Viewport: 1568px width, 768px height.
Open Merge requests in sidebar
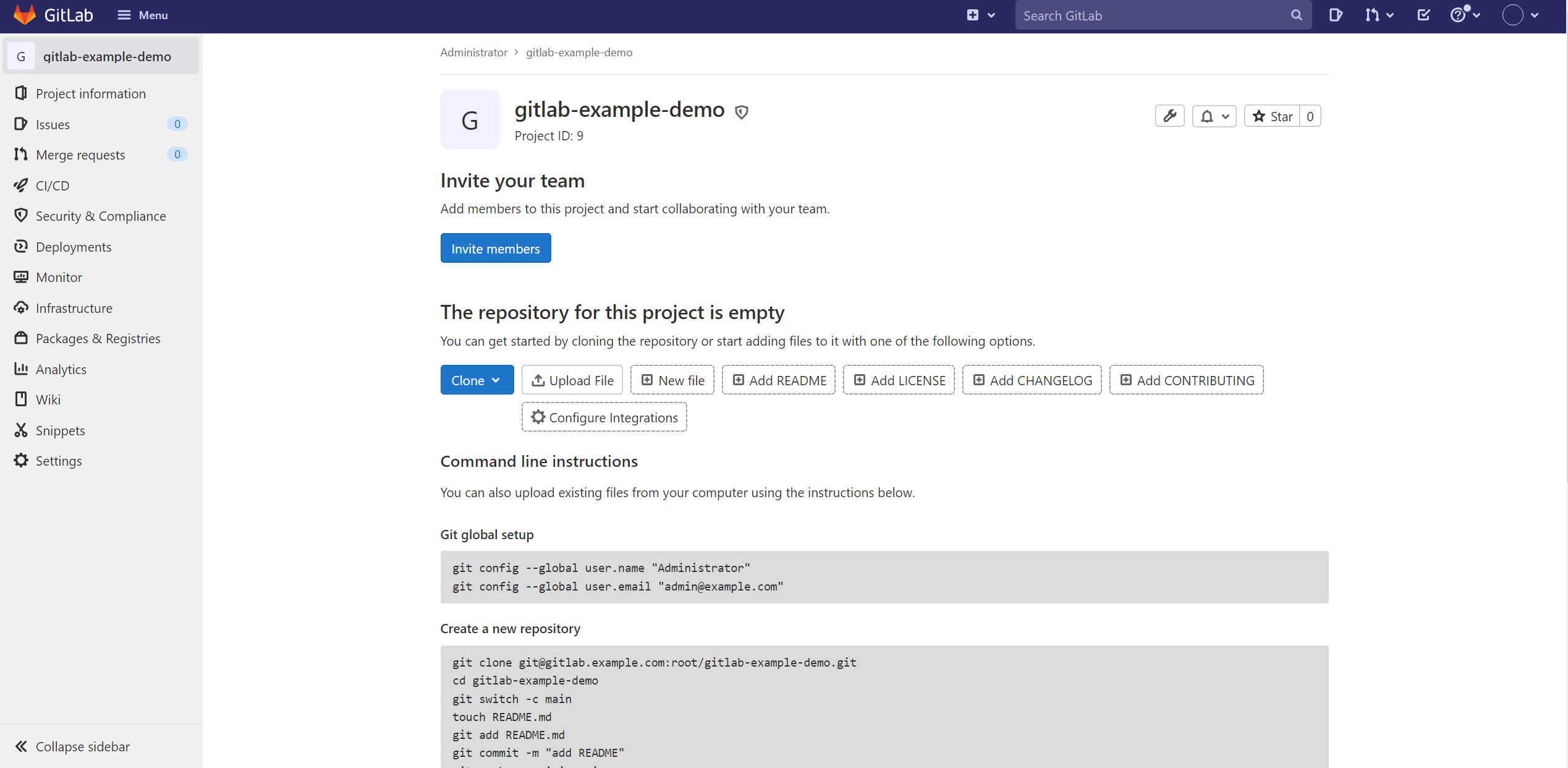pyautogui.click(x=101, y=155)
